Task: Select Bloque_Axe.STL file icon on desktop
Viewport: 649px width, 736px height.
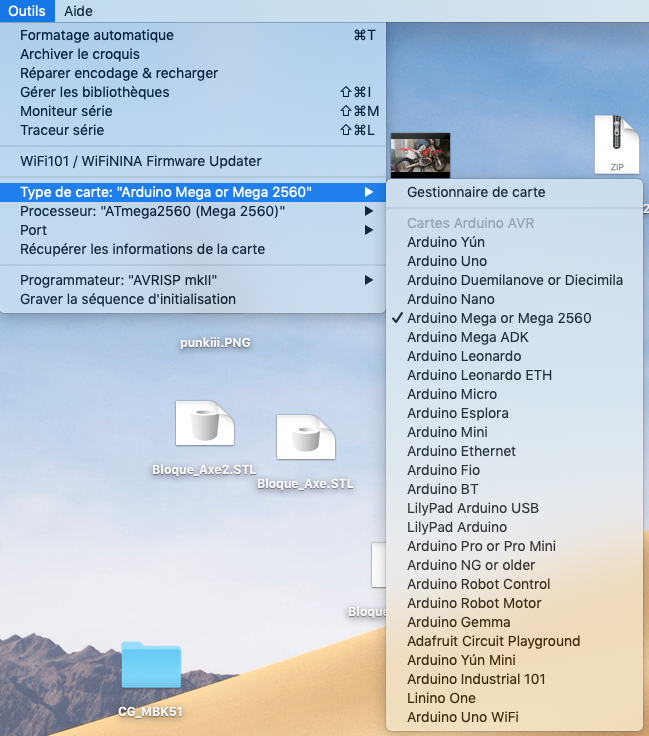Action: pyautogui.click(x=306, y=437)
